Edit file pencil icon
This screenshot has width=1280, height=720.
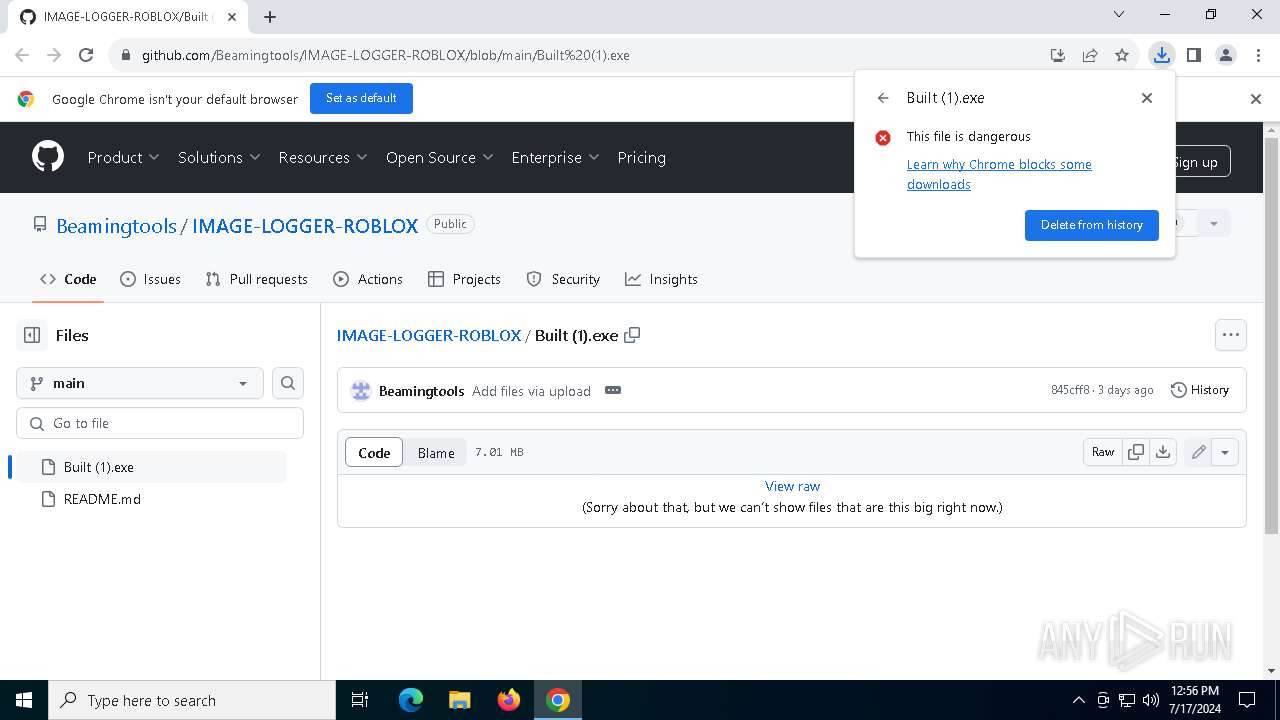tap(1198, 452)
